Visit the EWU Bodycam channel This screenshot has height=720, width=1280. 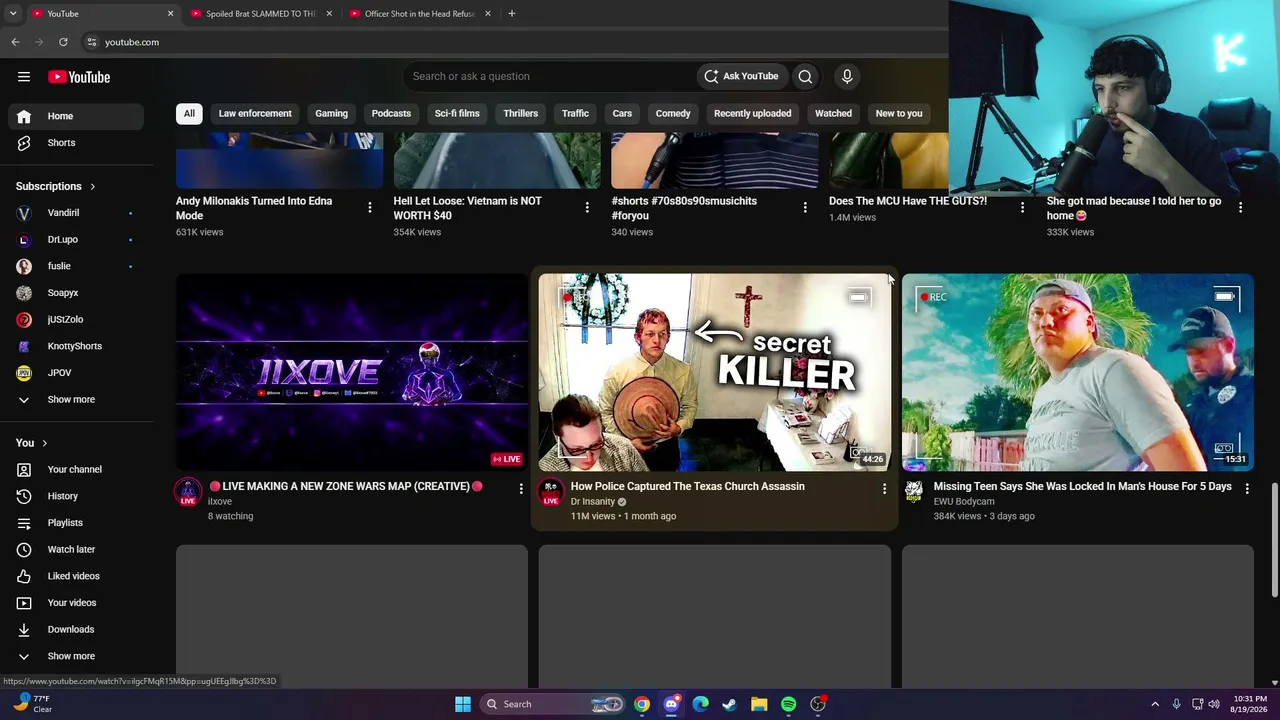(964, 502)
